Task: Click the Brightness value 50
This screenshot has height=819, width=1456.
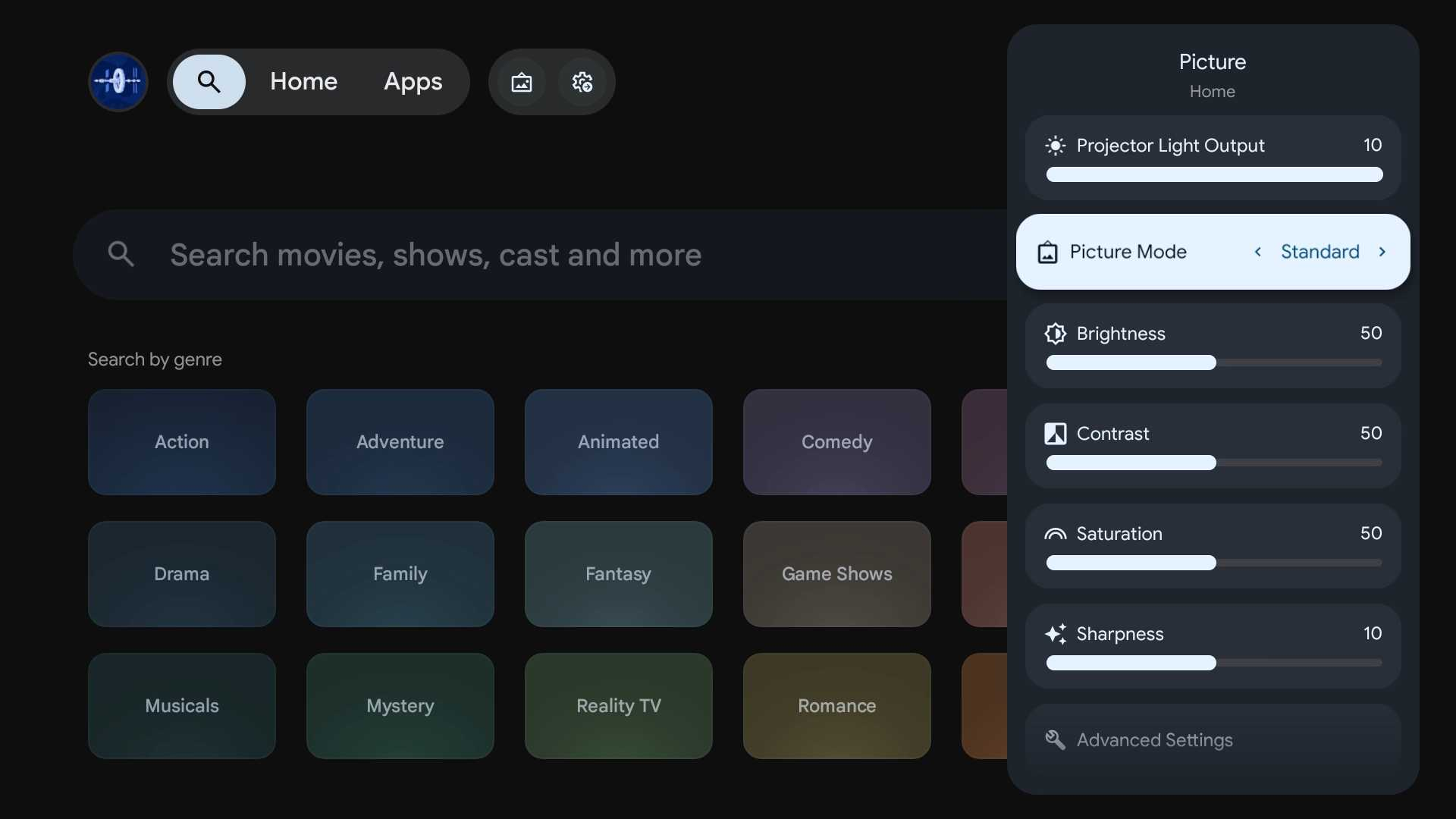Action: [x=1371, y=333]
